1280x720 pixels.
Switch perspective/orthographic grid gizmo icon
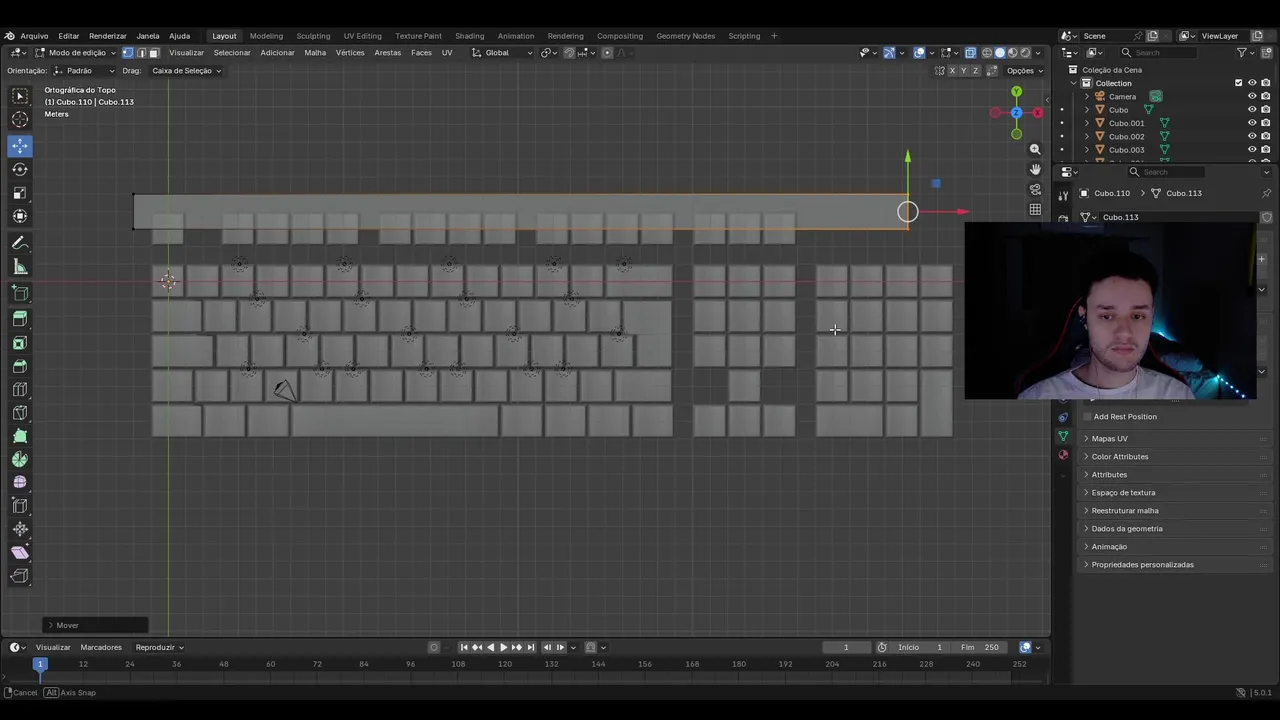[x=1035, y=209]
